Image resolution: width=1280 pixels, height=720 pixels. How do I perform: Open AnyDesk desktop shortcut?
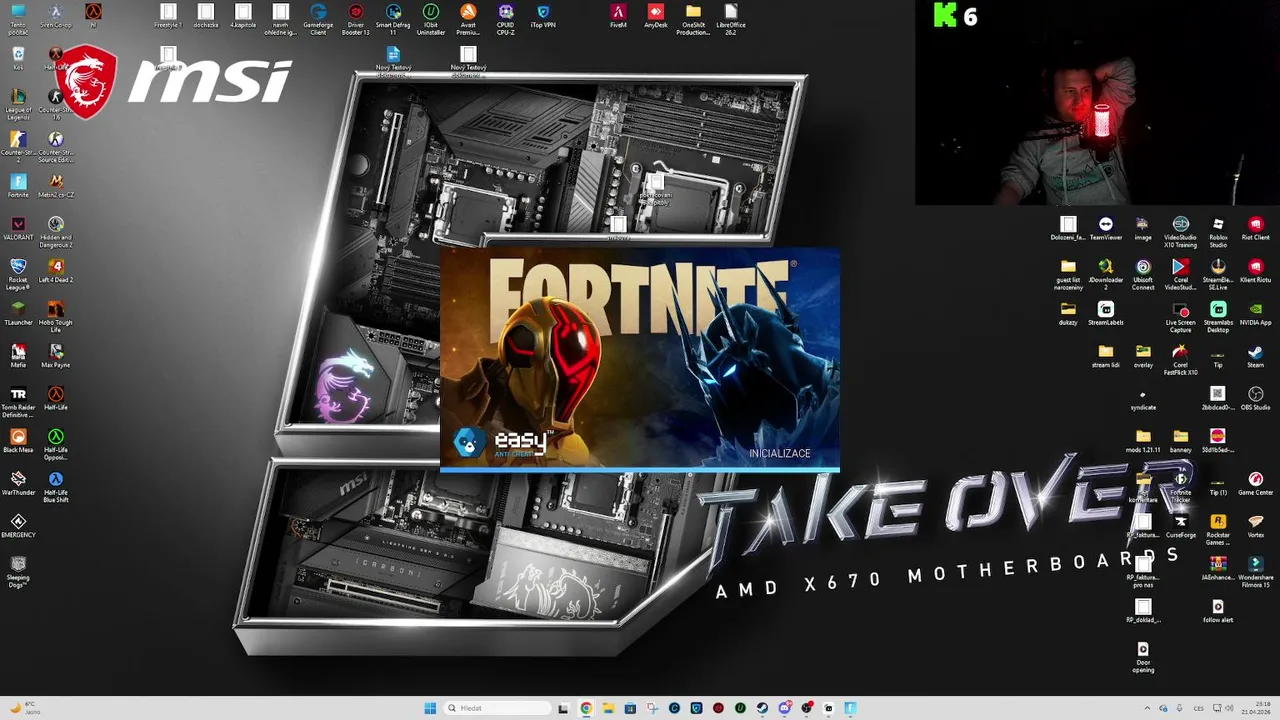tap(656, 16)
